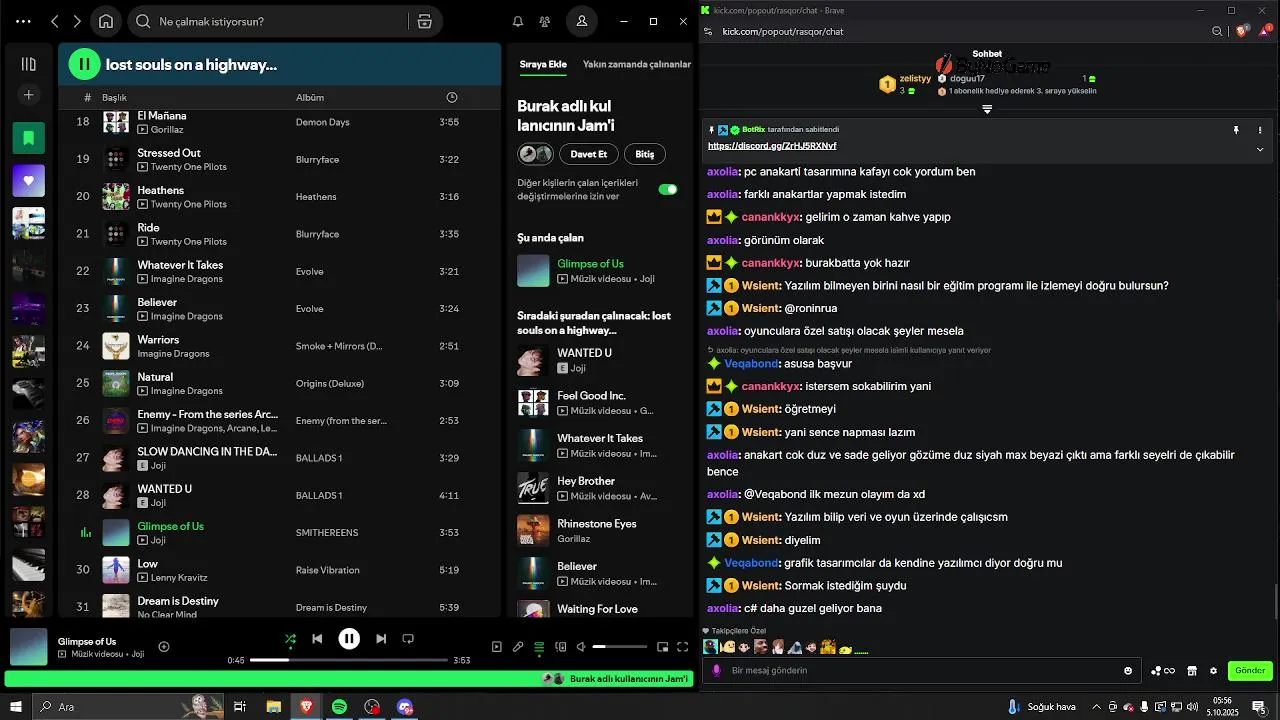
Task: Create a playlist with the plus icon
Action: [x=28, y=95]
